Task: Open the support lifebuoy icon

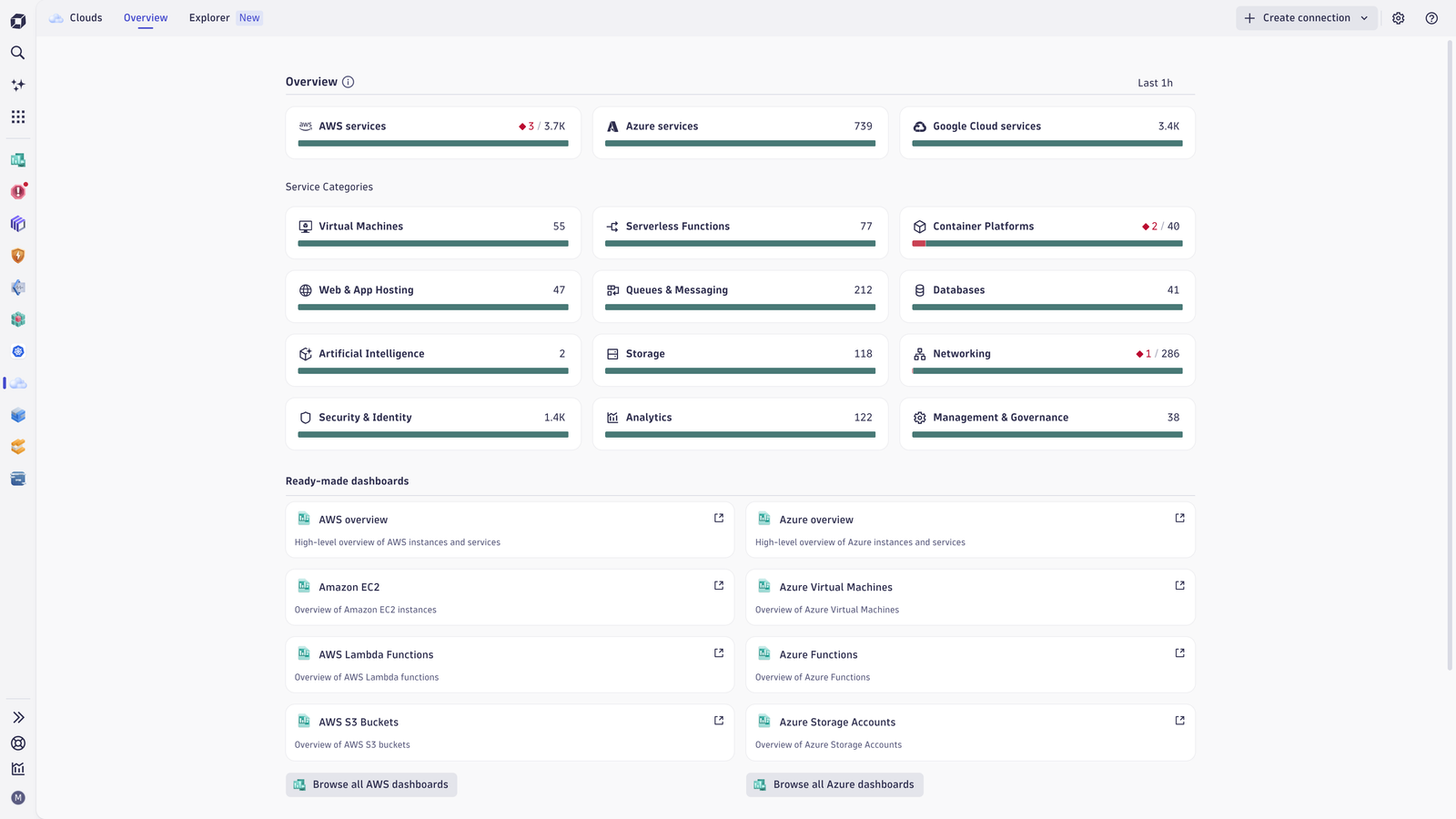Action: point(18,743)
